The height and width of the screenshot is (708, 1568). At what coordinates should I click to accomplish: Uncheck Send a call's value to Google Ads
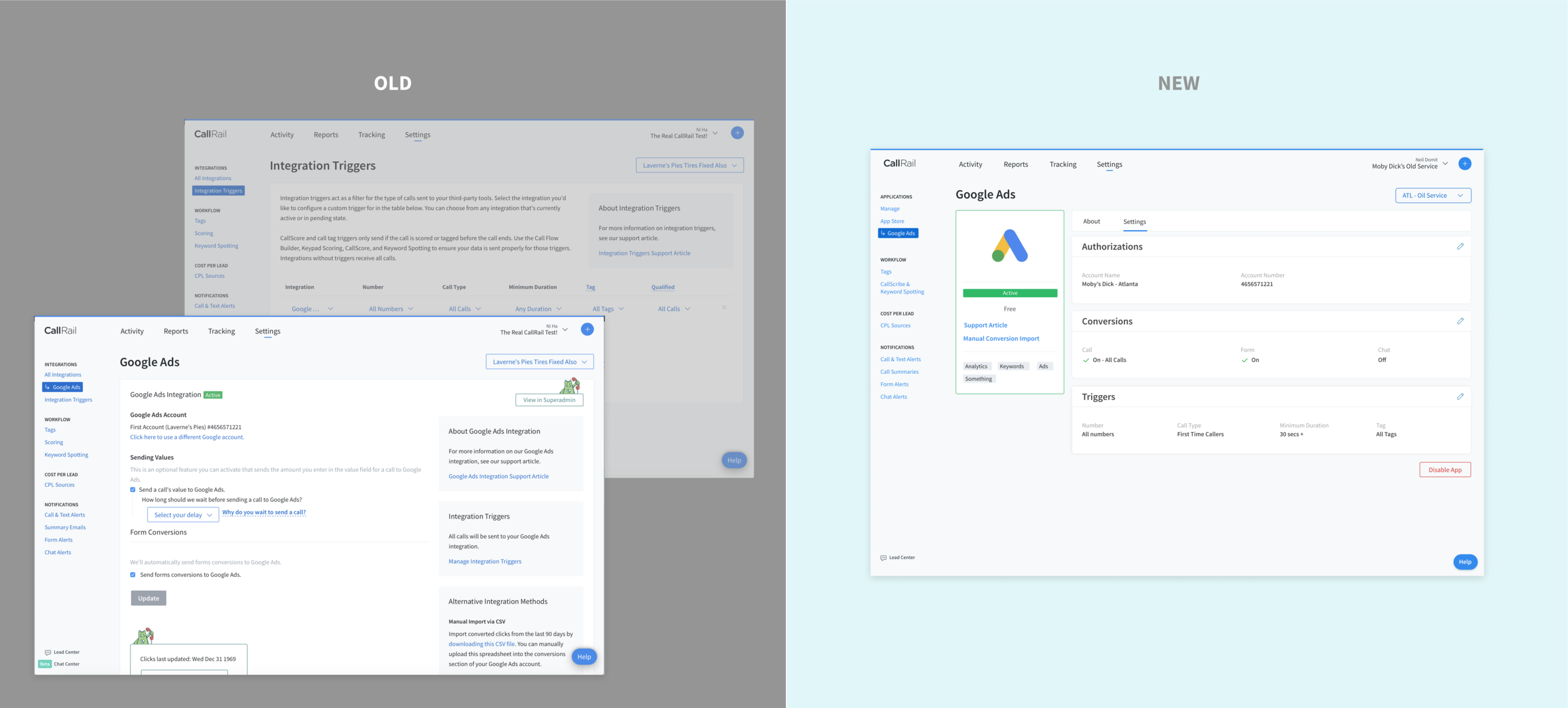132,489
